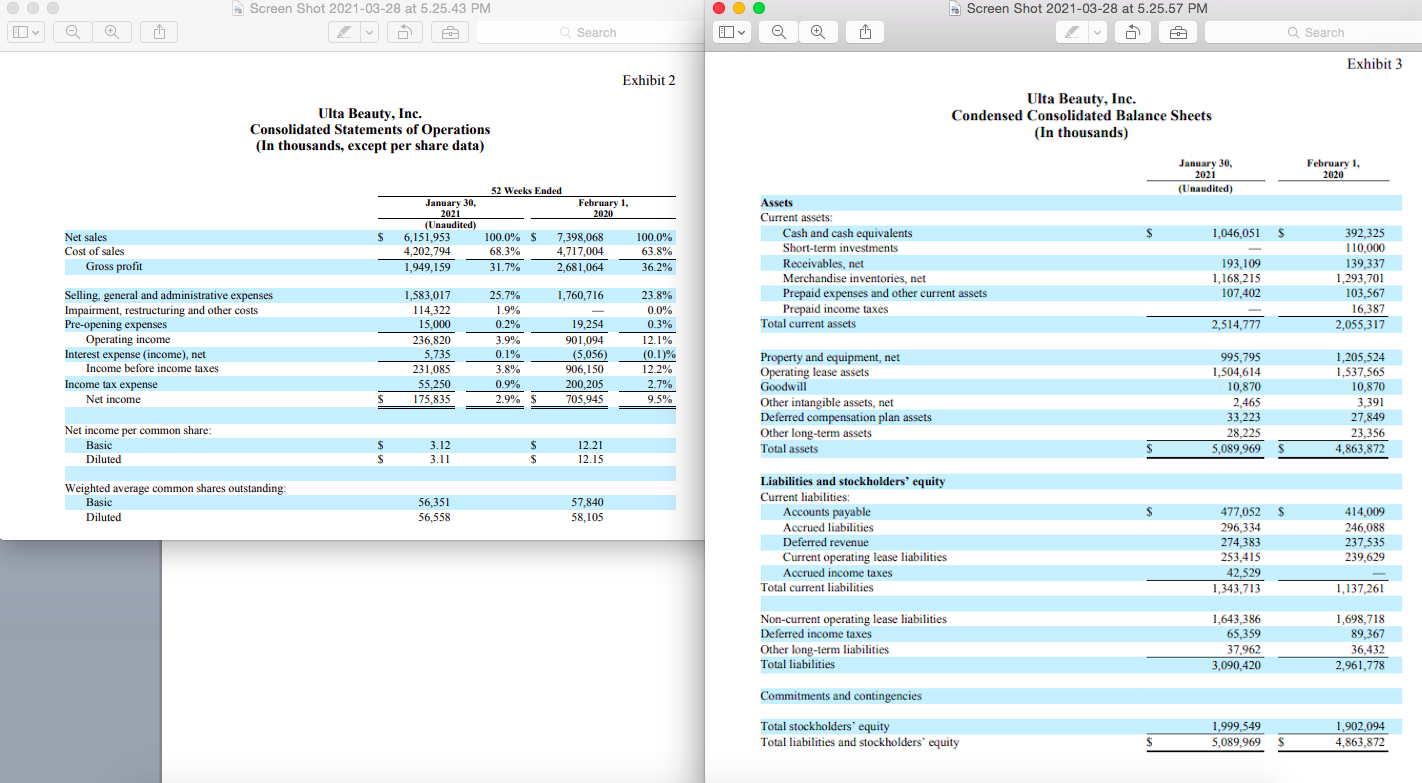Click 'Impairment, restructuring and other costs' label
This screenshot has height=783, width=1422.
[x=161, y=311]
